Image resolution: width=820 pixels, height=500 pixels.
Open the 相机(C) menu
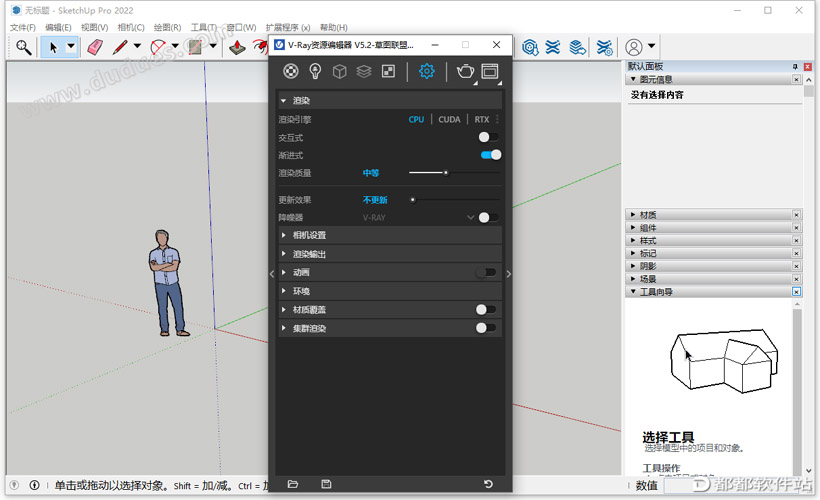pyautogui.click(x=131, y=27)
